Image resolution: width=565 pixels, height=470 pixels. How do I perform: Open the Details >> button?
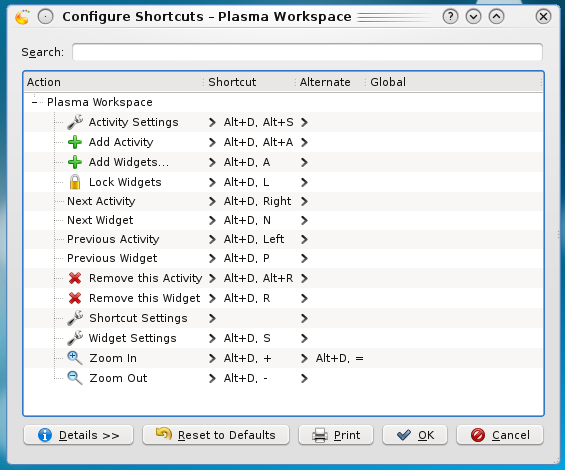(x=79, y=435)
